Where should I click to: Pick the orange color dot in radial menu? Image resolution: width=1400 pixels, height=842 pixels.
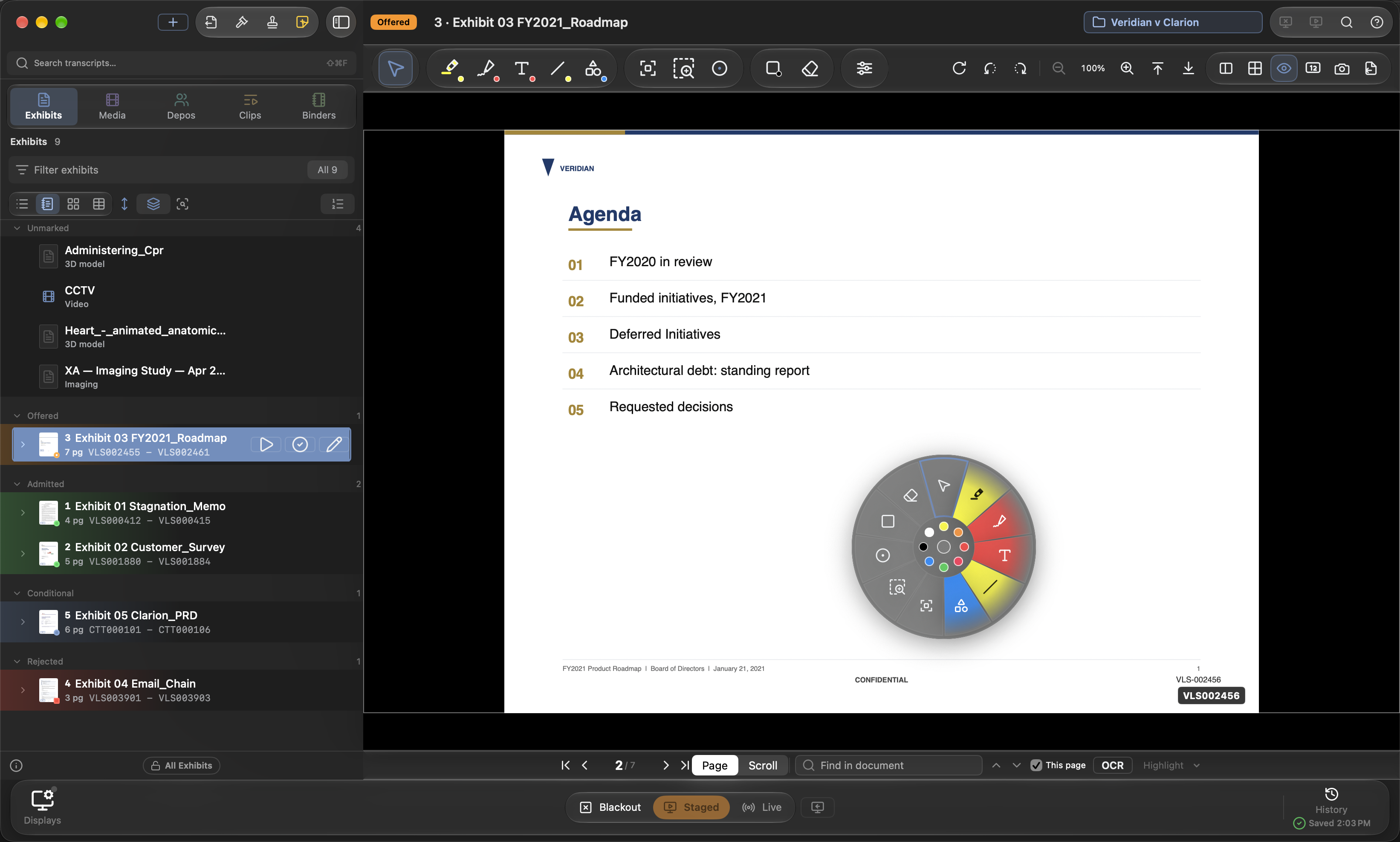958,532
